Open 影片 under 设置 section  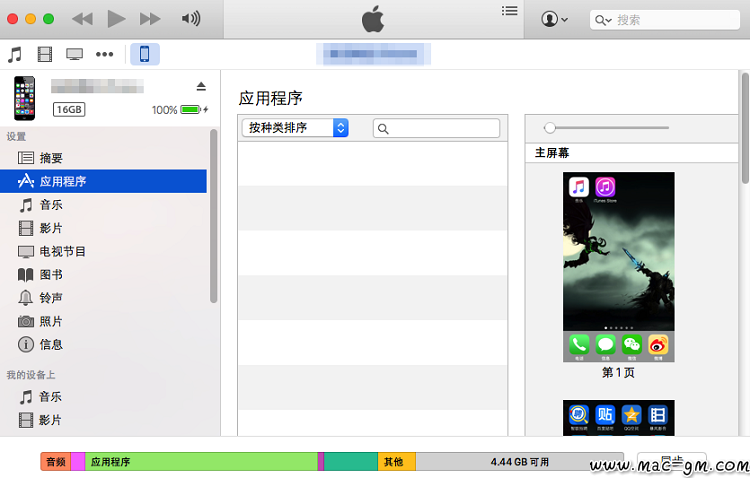103,228
